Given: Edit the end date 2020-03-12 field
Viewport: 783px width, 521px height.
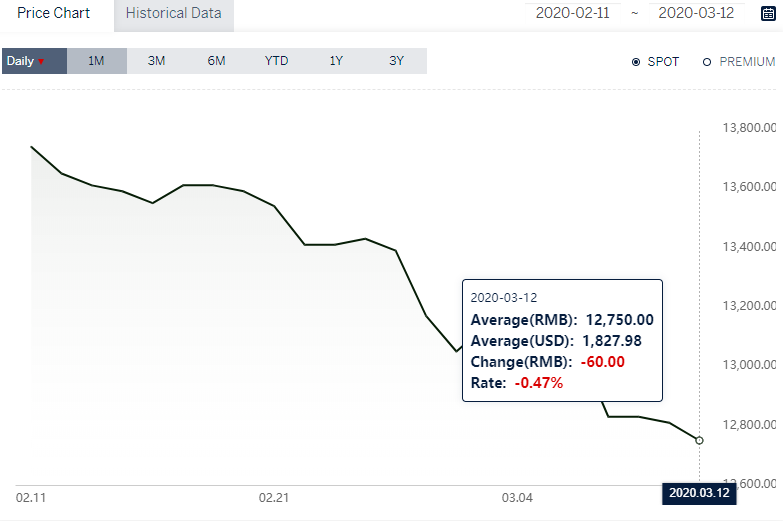Looking at the screenshot, I should 696,13.
